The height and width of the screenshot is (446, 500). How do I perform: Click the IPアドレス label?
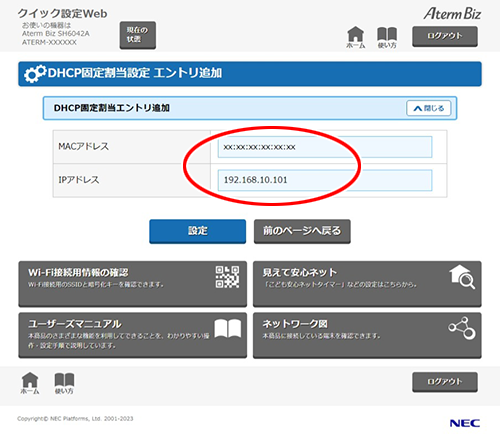(x=79, y=180)
